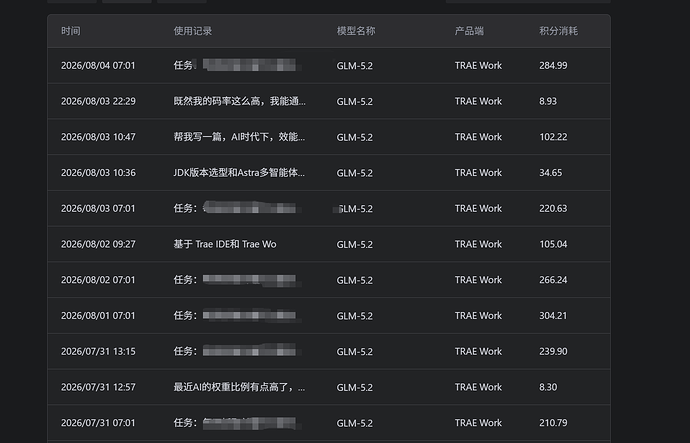Click the 使用记录 column header

192,31
